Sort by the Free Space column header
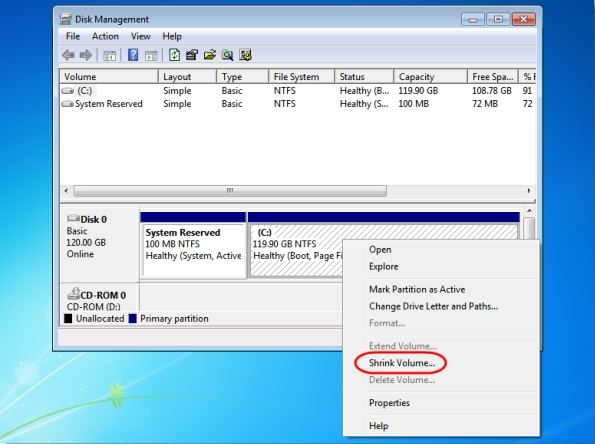Image resolution: width=595 pixels, height=444 pixels. point(493,77)
